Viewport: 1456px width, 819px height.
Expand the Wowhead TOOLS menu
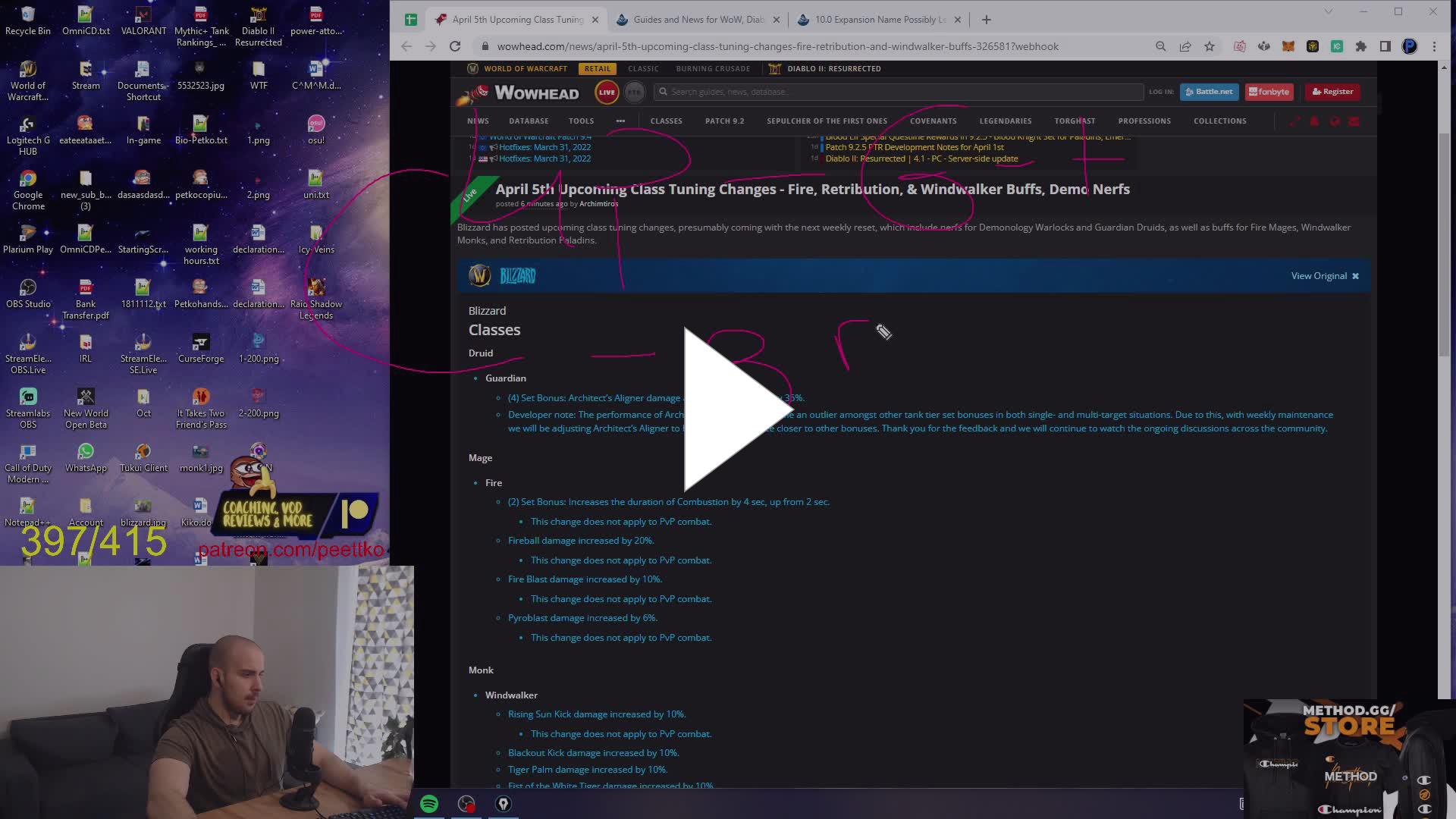tap(581, 121)
